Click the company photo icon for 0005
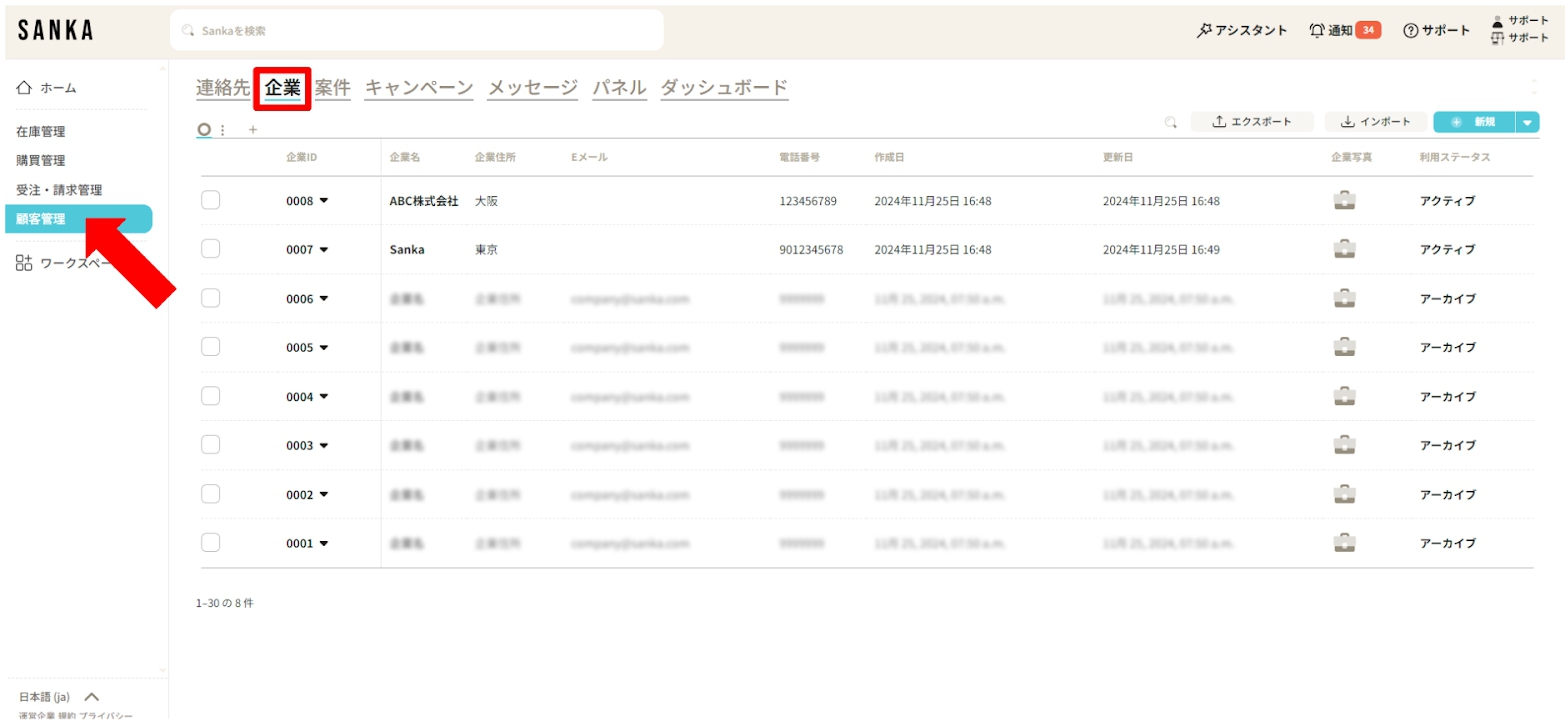 [x=1345, y=347]
